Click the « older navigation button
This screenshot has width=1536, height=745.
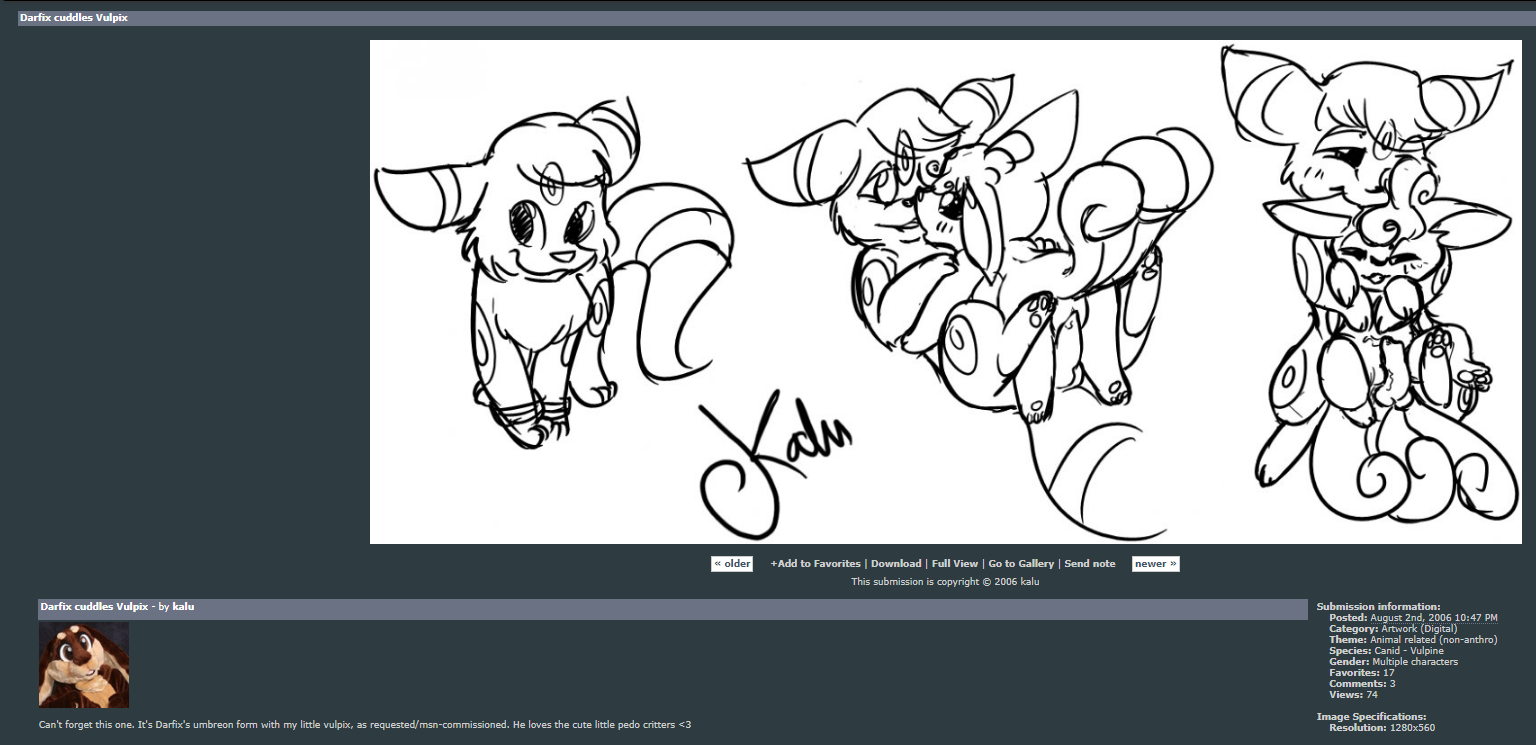(732, 564)
